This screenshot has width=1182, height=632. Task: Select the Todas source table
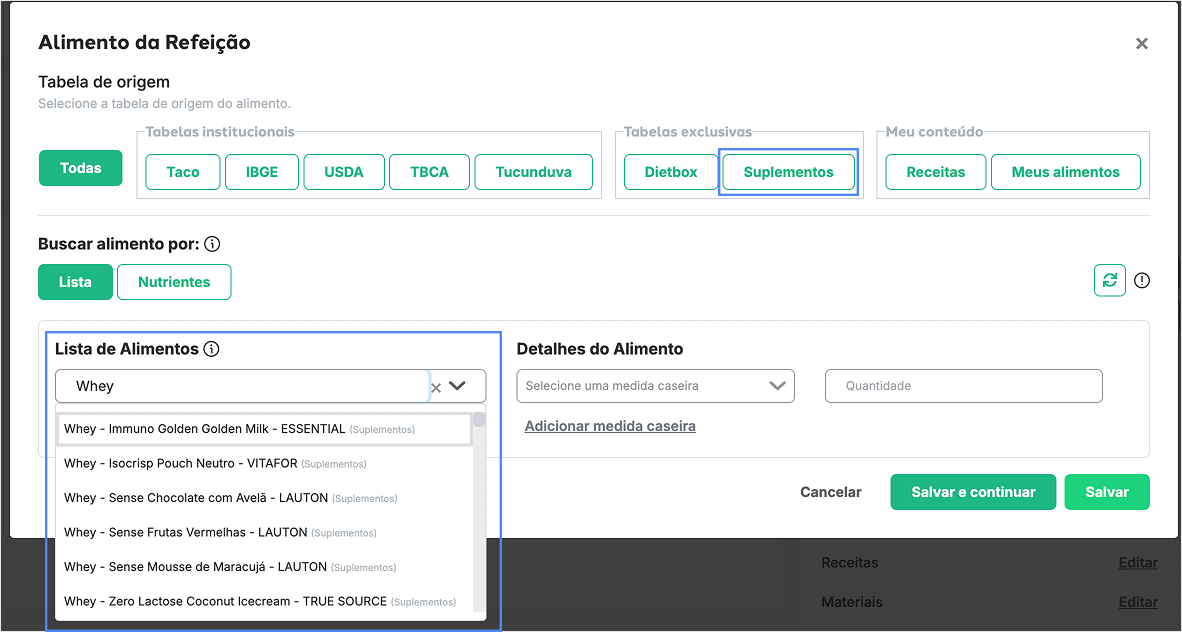click(80, 168)
